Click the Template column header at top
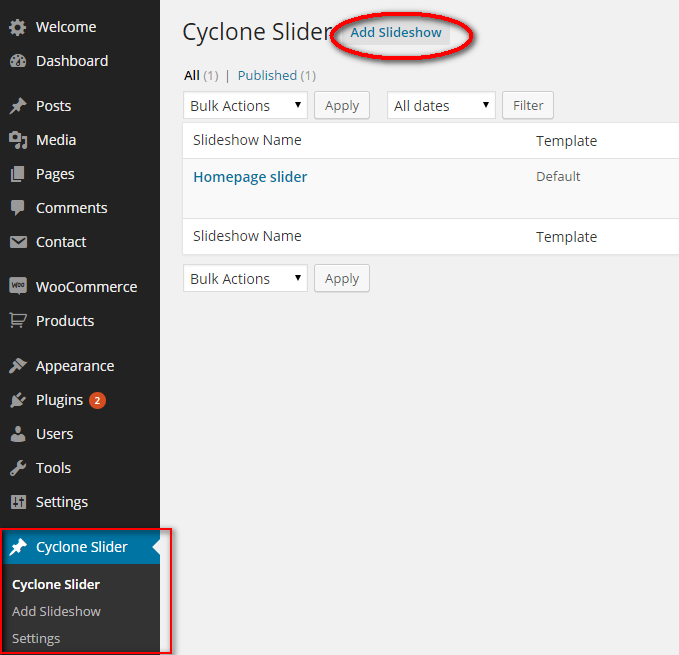The image size is (679, 655). tap(566, 141)
